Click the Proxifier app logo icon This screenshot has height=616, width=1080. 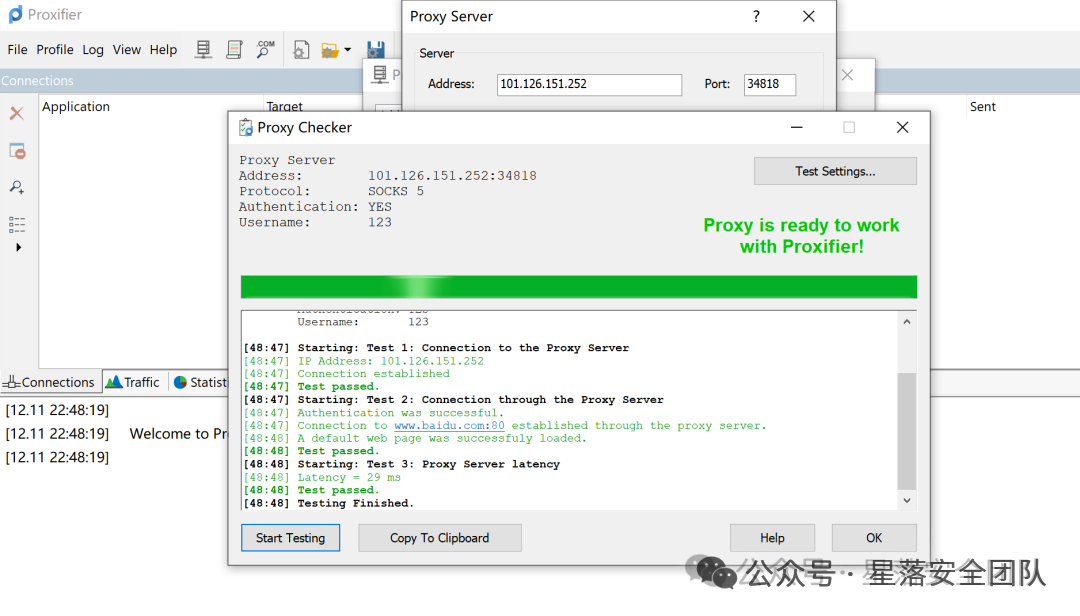tap(15, 14)
